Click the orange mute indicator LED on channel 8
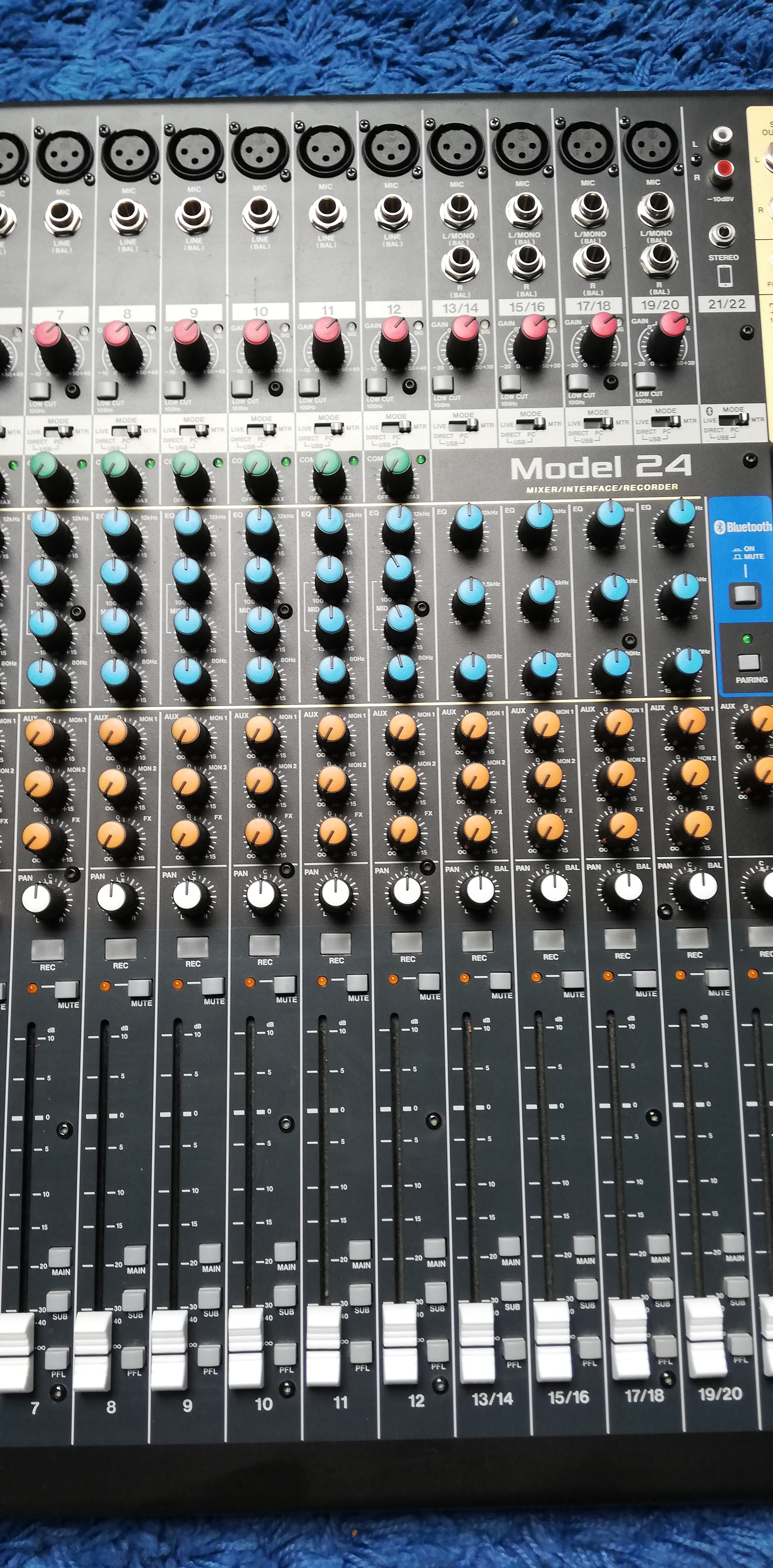The width and height of the screenshot is (773, 1568). click(105, 986)
